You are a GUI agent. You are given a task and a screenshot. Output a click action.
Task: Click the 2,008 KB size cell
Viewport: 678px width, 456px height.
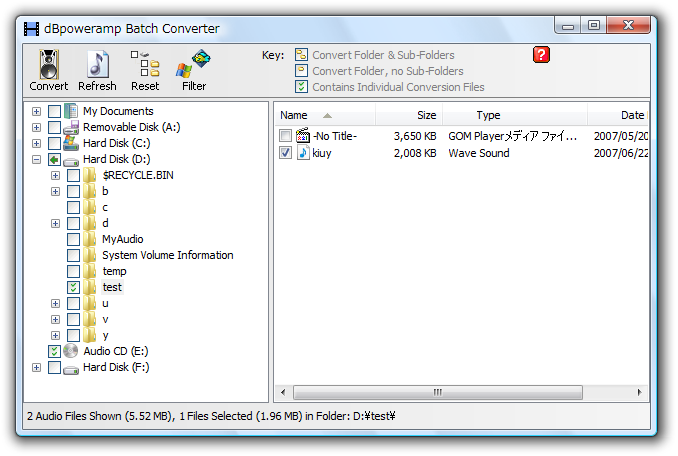[x=415, y=153]
